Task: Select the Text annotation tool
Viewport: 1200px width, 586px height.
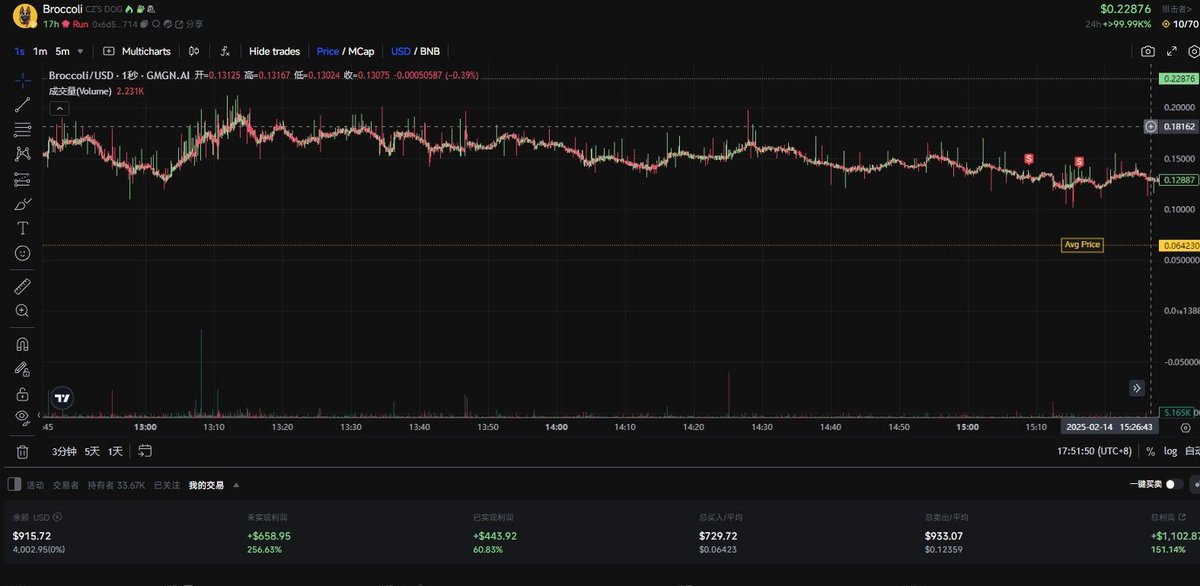Action: 22,228
